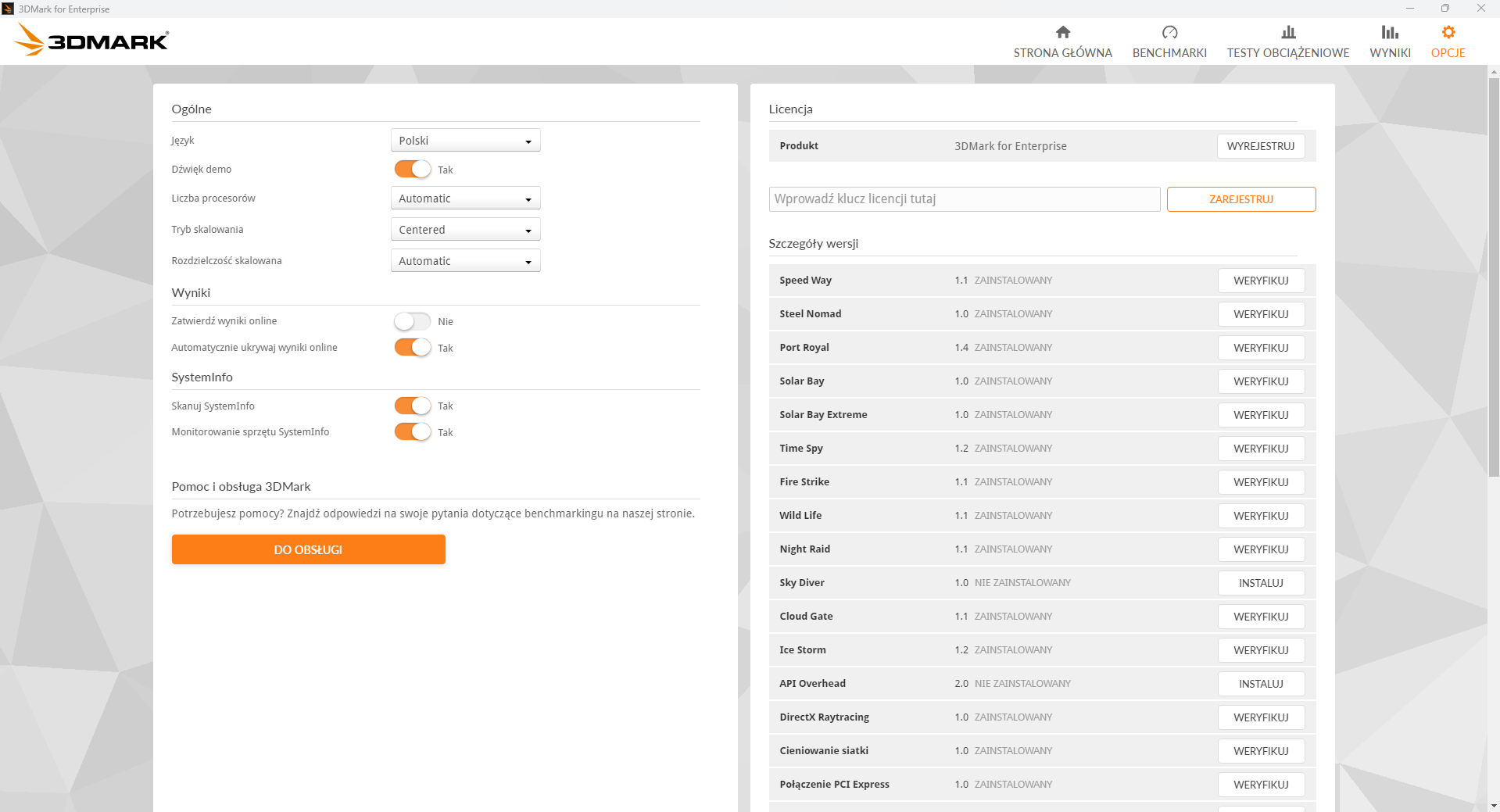Expand the Liczba procesorów dropdown
Screen dimensions: 1500x812
point(465,199)
